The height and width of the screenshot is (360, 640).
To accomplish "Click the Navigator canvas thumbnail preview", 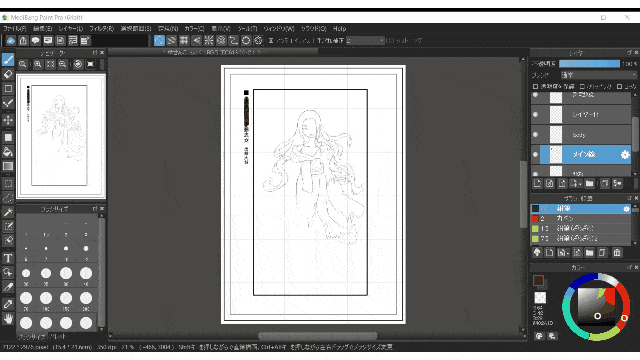I will coord(61,136).
